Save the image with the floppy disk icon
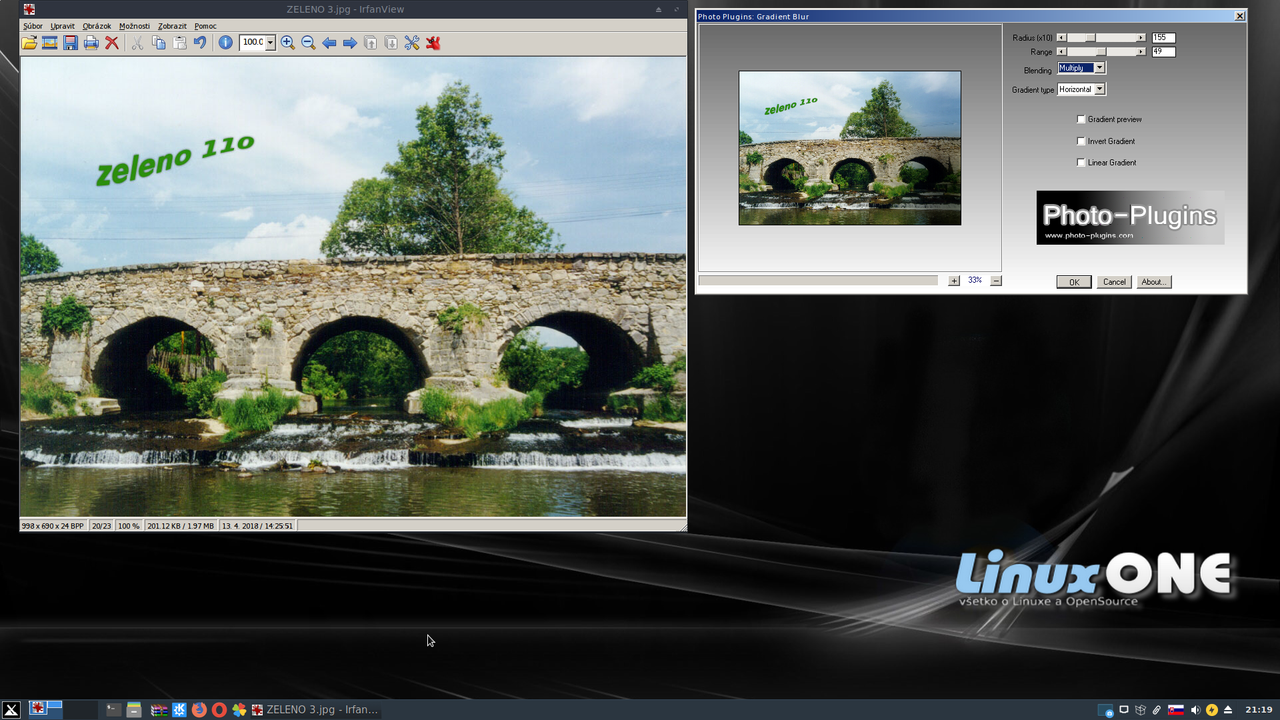 tap(70, 43)
